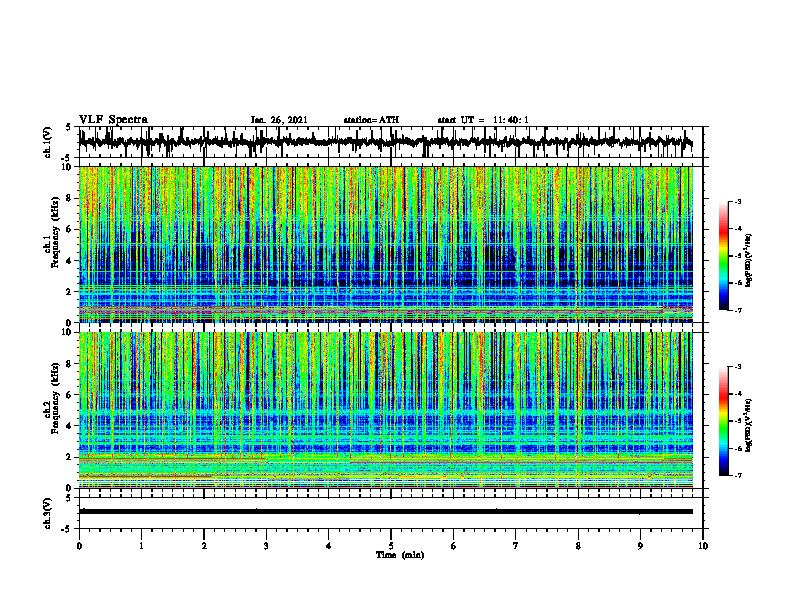Click the ch.1 voltage waveform trace
This screenshot has height=612, width=792.
386,142
